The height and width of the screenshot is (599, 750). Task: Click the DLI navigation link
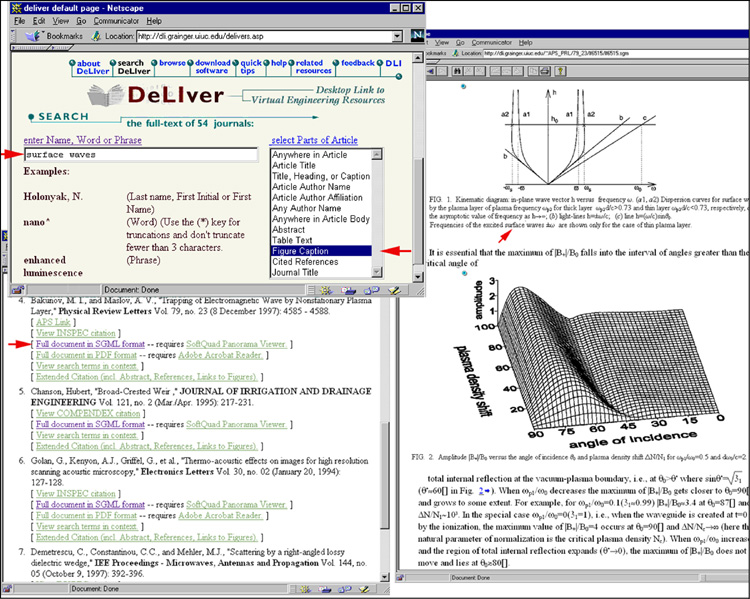(x=393, y=63)
